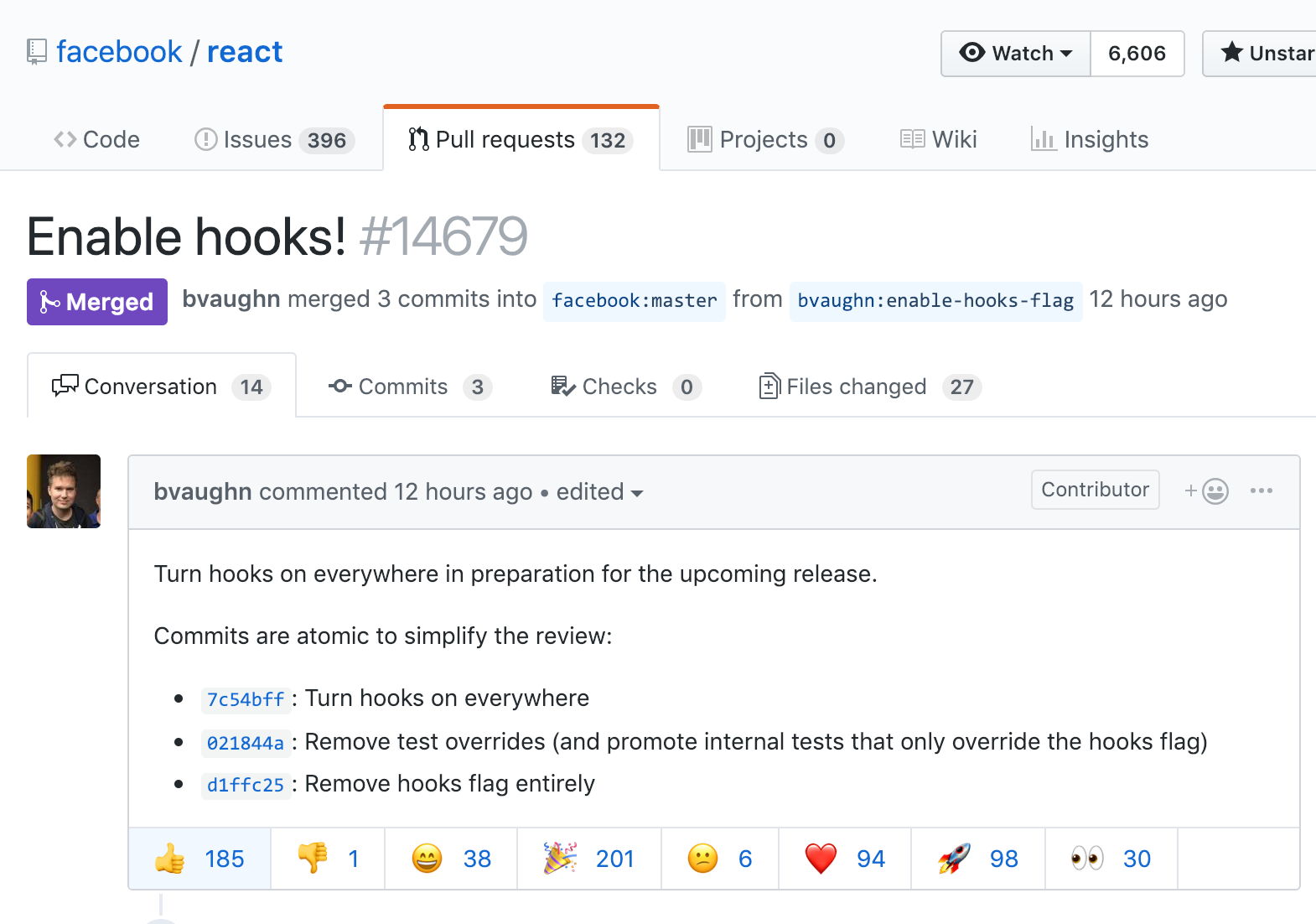Open commit 7c54bff
Viewport: 1316px width, 924px height.
click(246, 699)
